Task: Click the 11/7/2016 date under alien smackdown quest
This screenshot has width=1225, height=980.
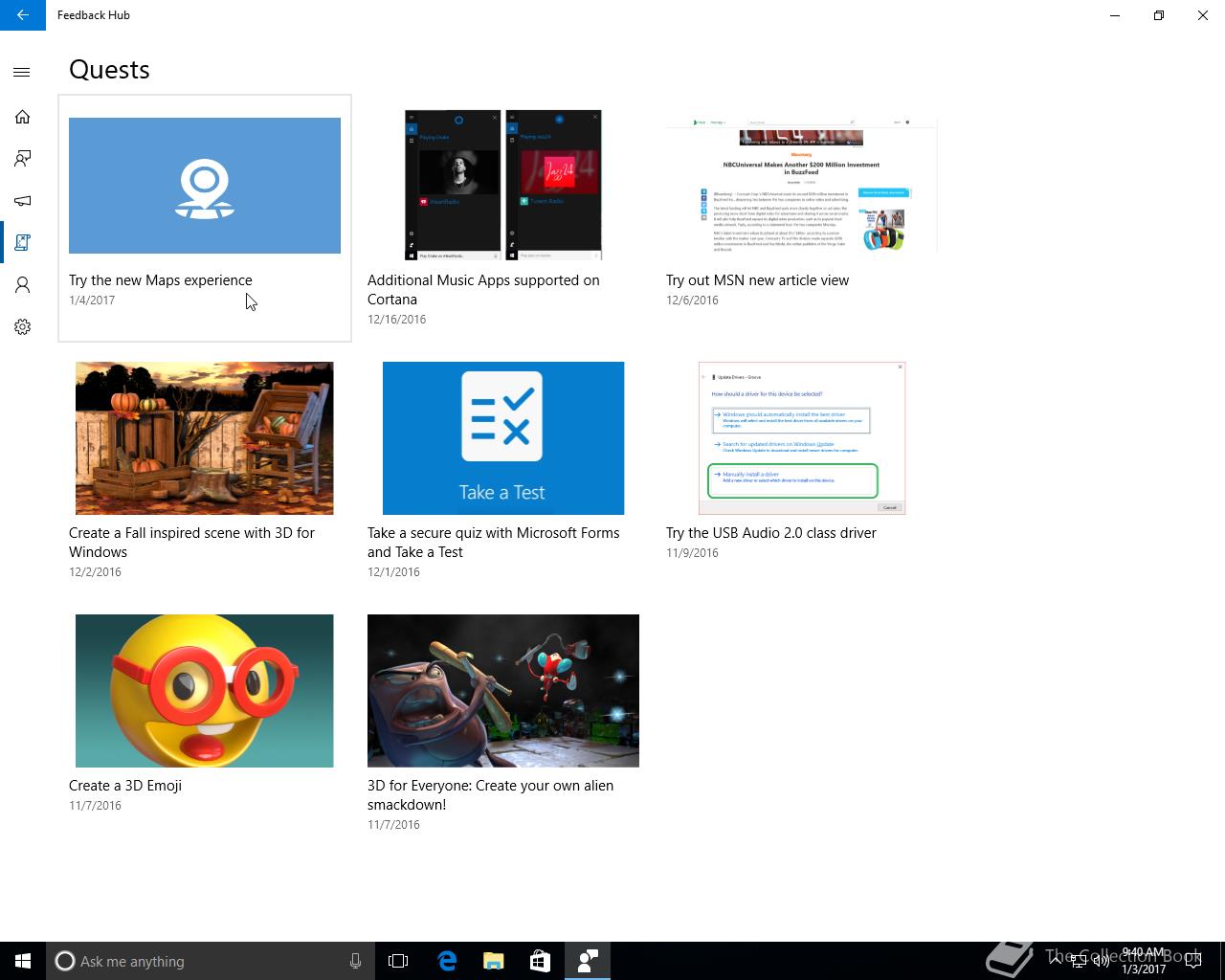Action: point(393,825)
